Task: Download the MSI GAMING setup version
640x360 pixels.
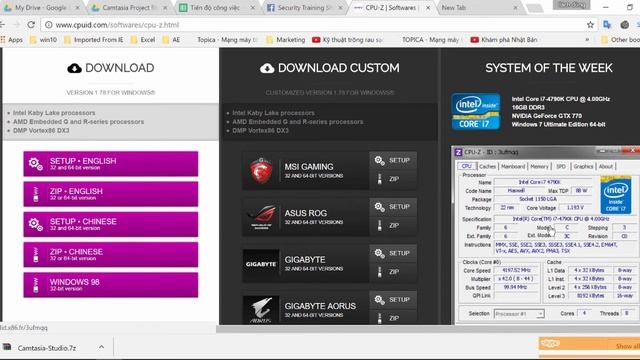Action: pos(393,160)
